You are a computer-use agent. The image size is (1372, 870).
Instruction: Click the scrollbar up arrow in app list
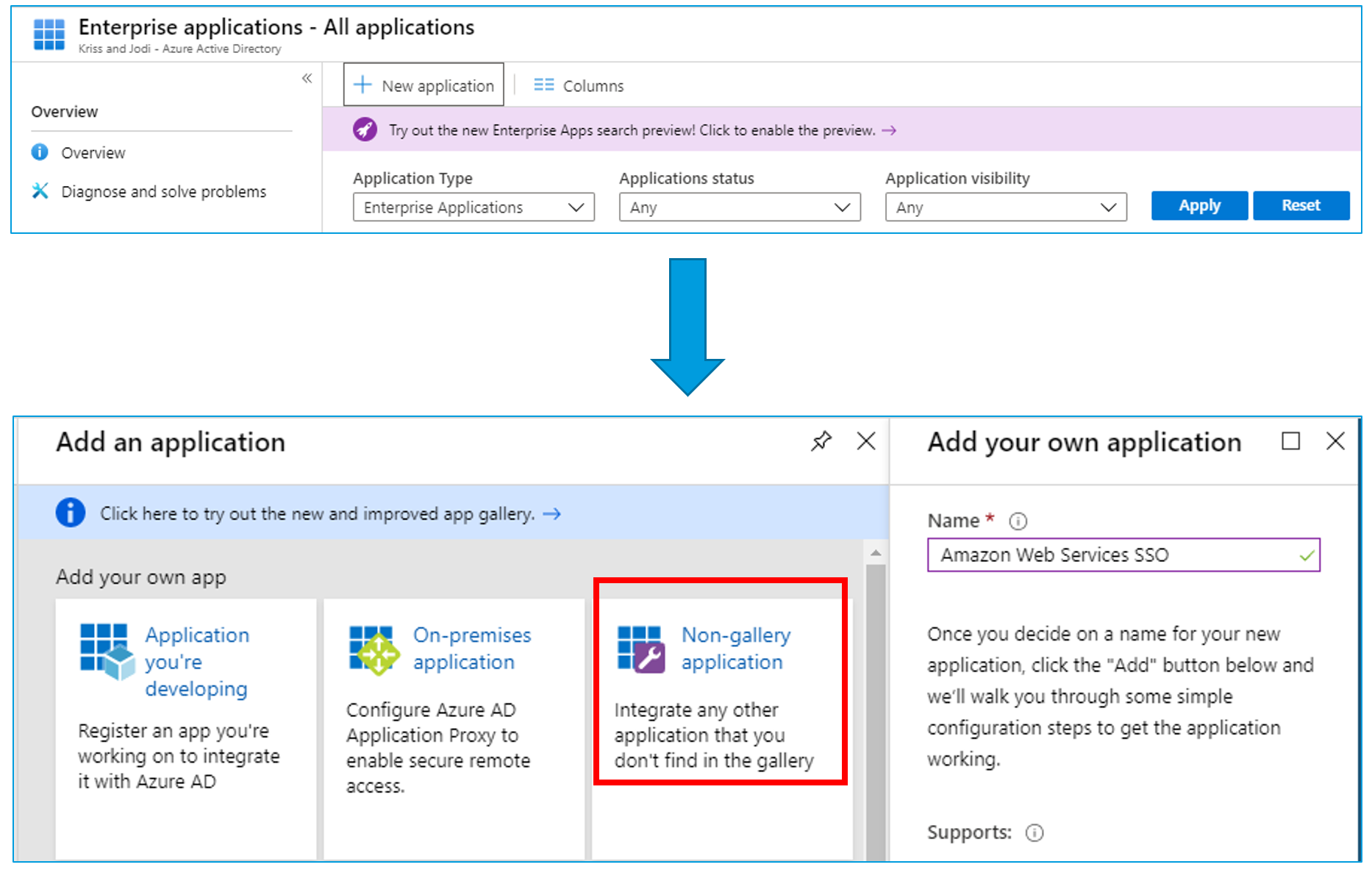point(875,553)
